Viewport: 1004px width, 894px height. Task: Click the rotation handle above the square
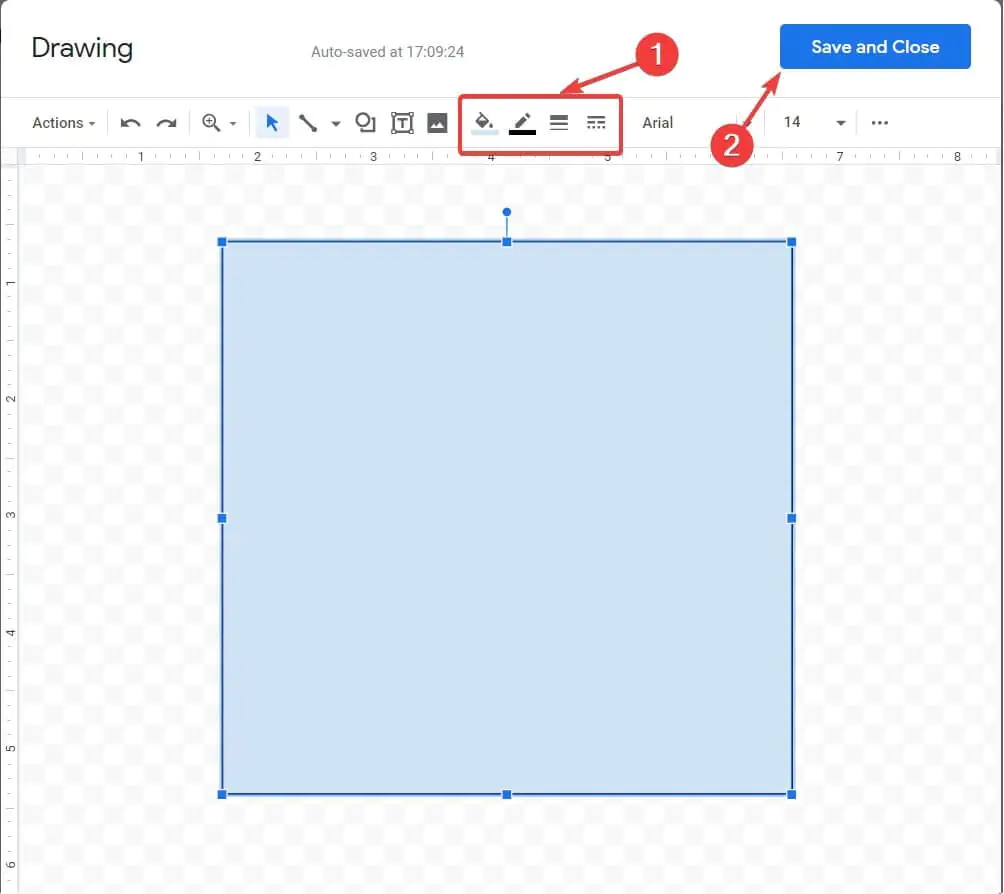pyautogui.click(x=506, y=212)
